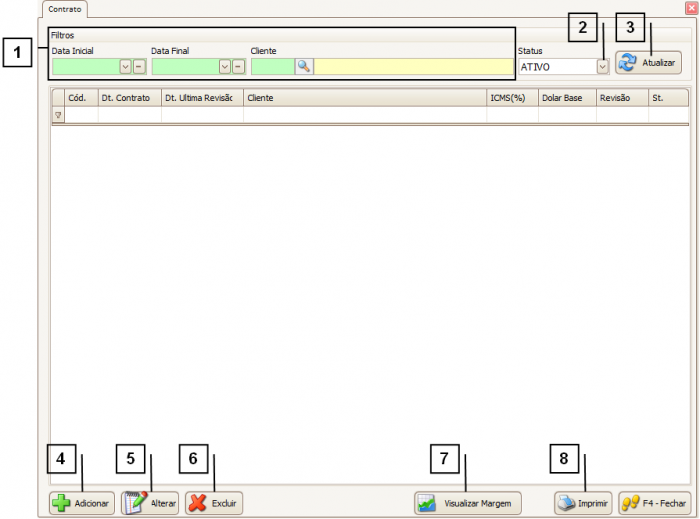Clear Data Inicial with the minus button

click(x=139, y=67)
